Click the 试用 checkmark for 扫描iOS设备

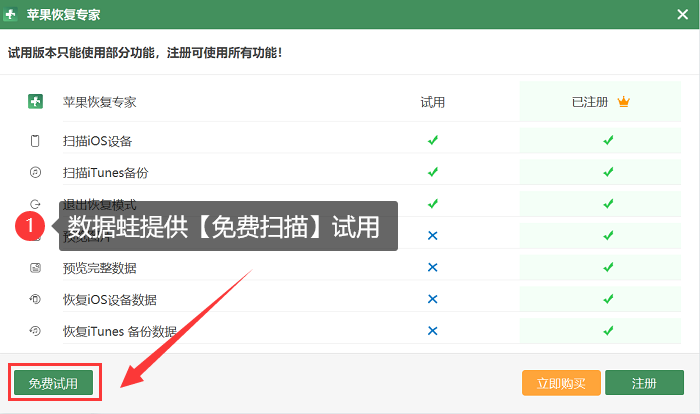(433, 141)
